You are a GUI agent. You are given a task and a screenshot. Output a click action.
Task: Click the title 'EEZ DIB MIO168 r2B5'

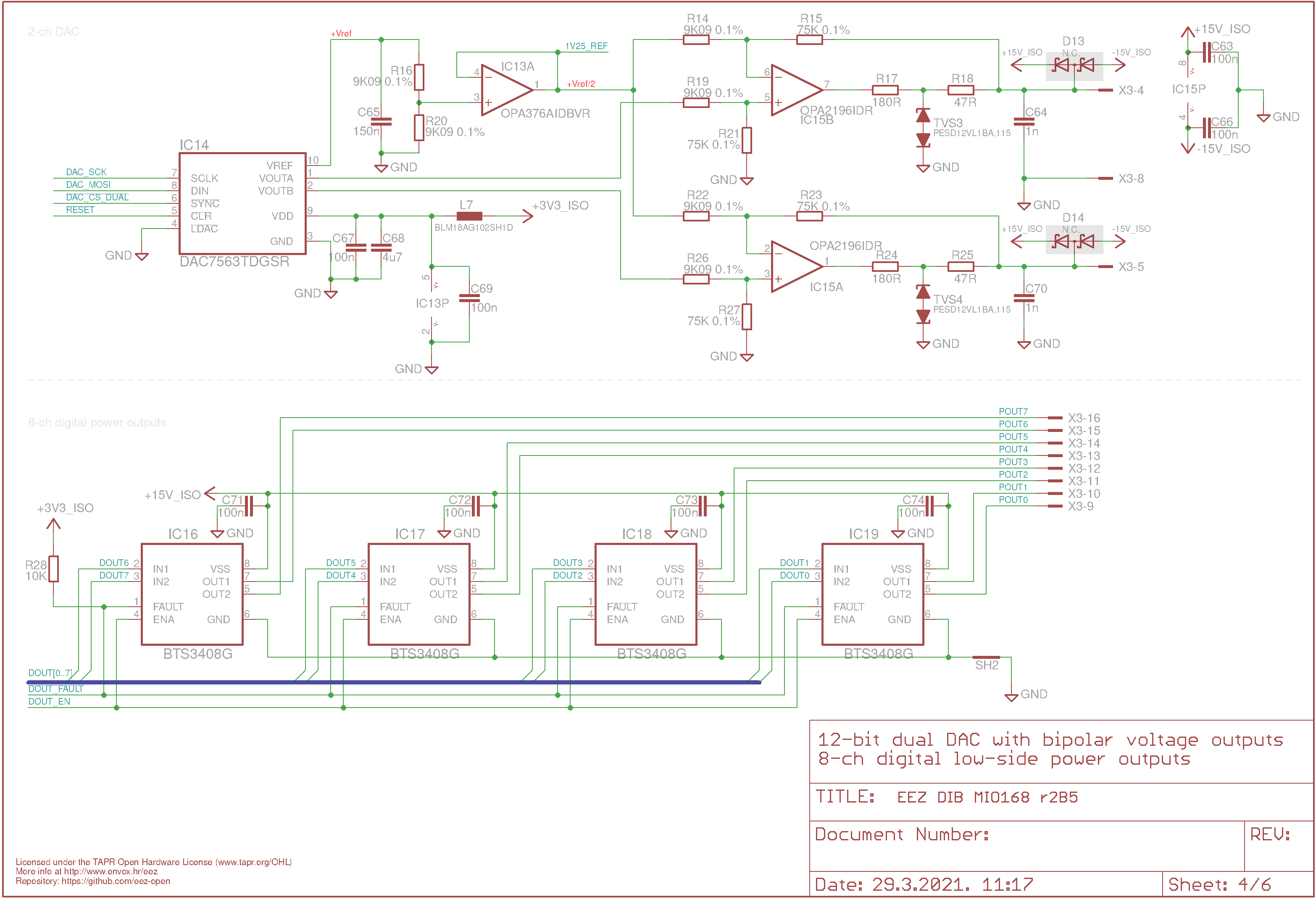(x=987, y=797)
